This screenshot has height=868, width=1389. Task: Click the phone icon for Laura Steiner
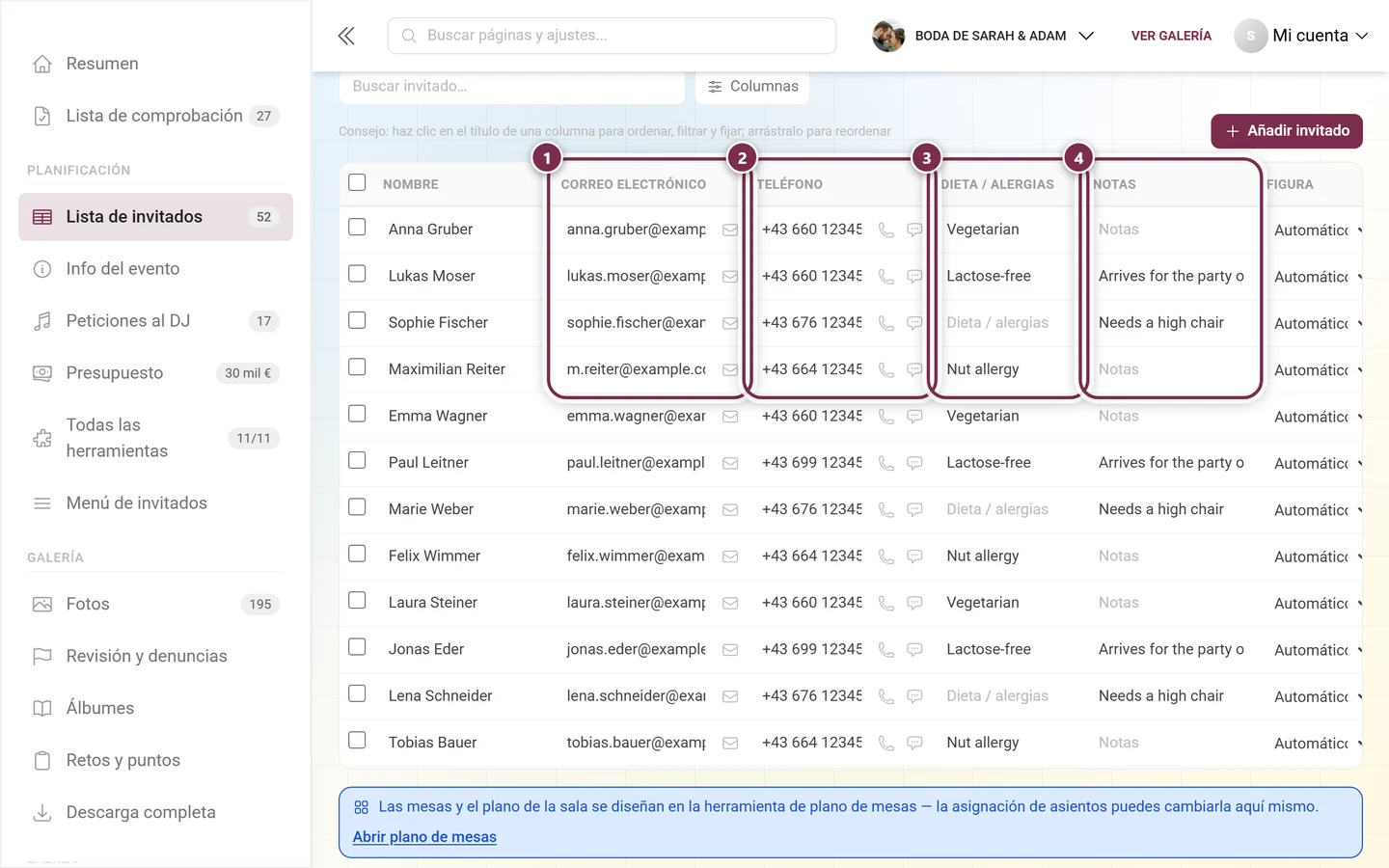click(x=885, y=603)
